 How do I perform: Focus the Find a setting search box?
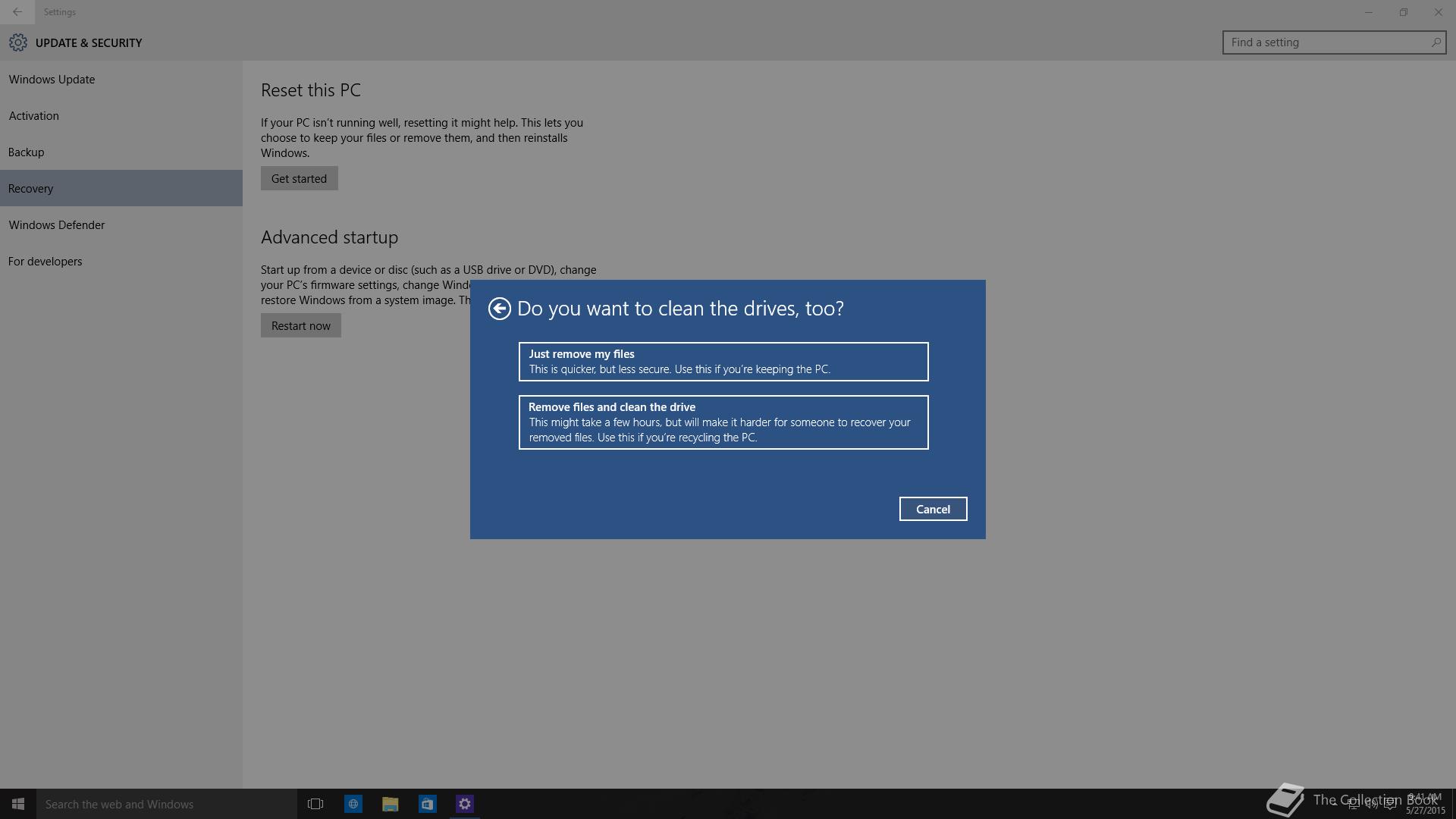[x=1334, y=42]
